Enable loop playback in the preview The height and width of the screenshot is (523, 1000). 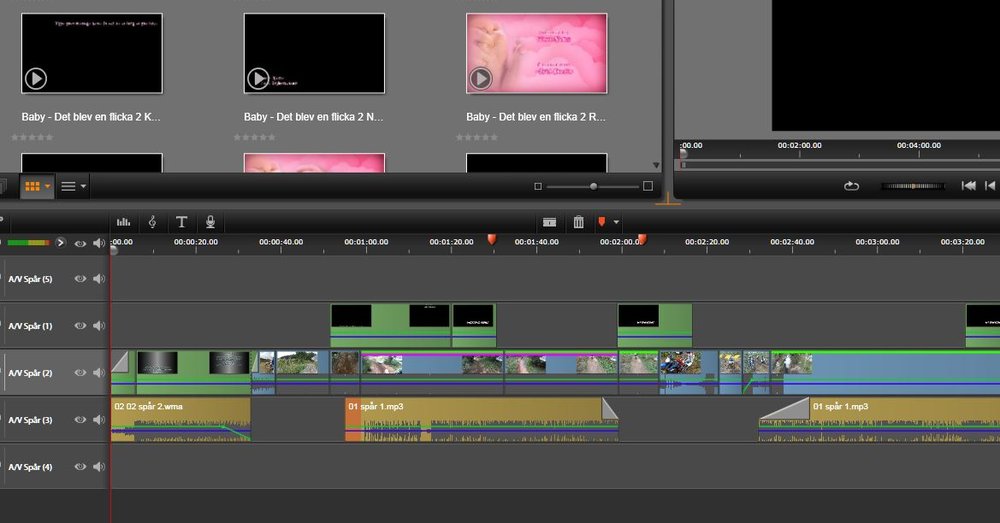(x=851, y=186)
